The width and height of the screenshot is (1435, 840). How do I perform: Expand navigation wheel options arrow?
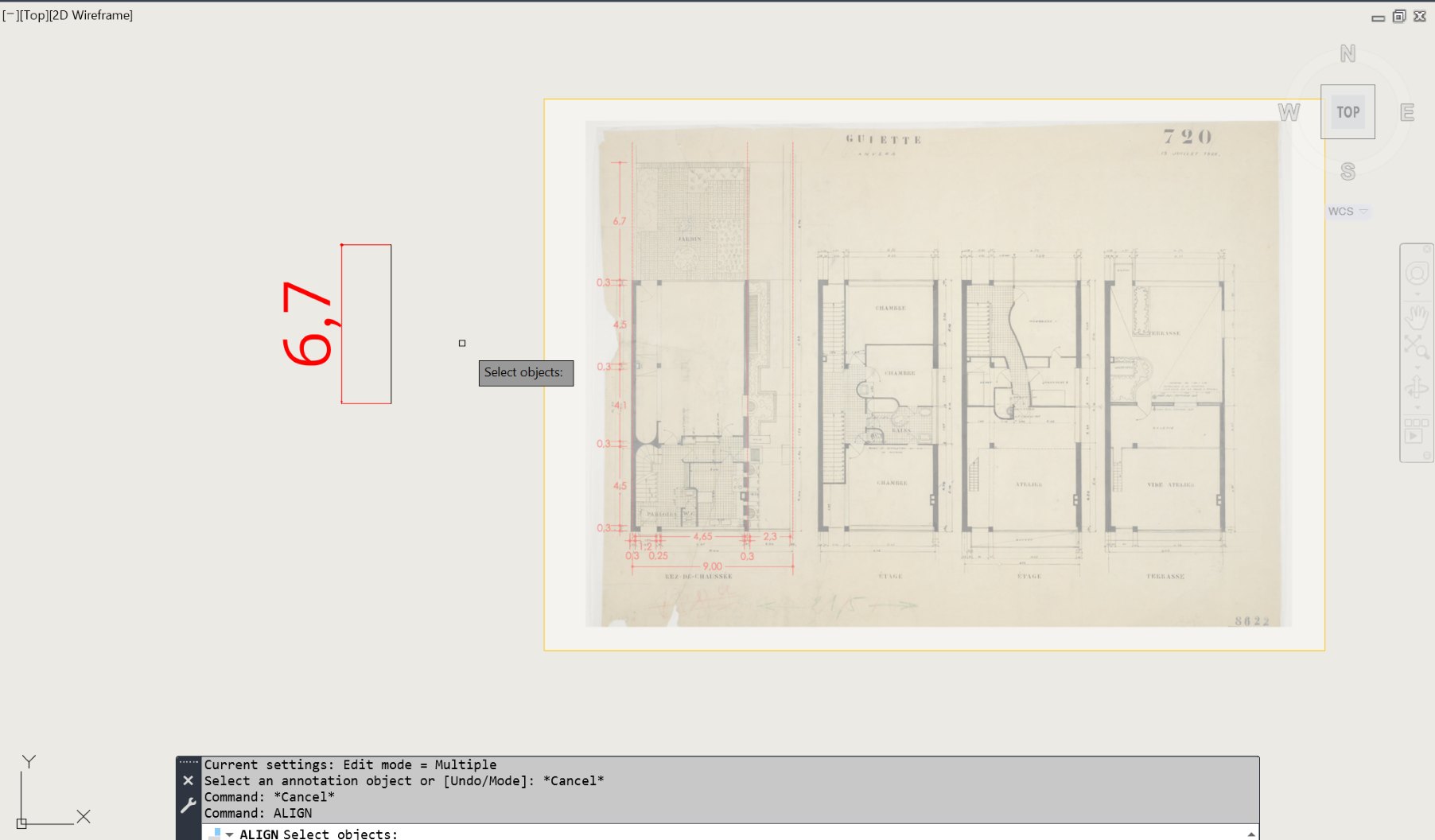coord(1417,294)
